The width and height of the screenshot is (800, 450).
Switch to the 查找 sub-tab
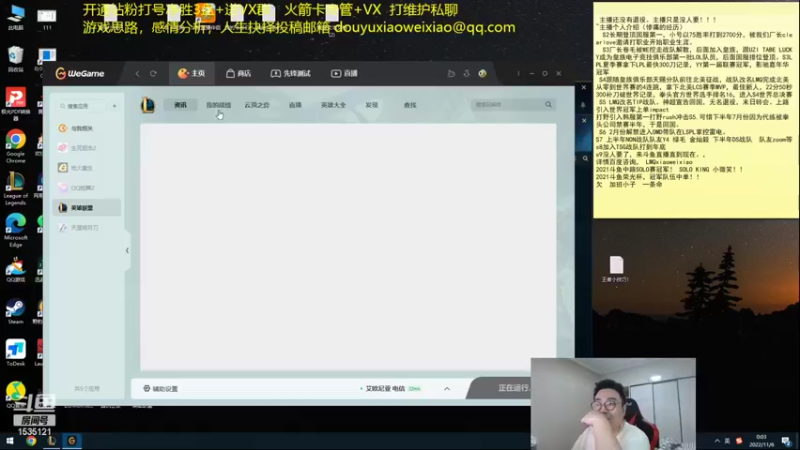[410, 105]
